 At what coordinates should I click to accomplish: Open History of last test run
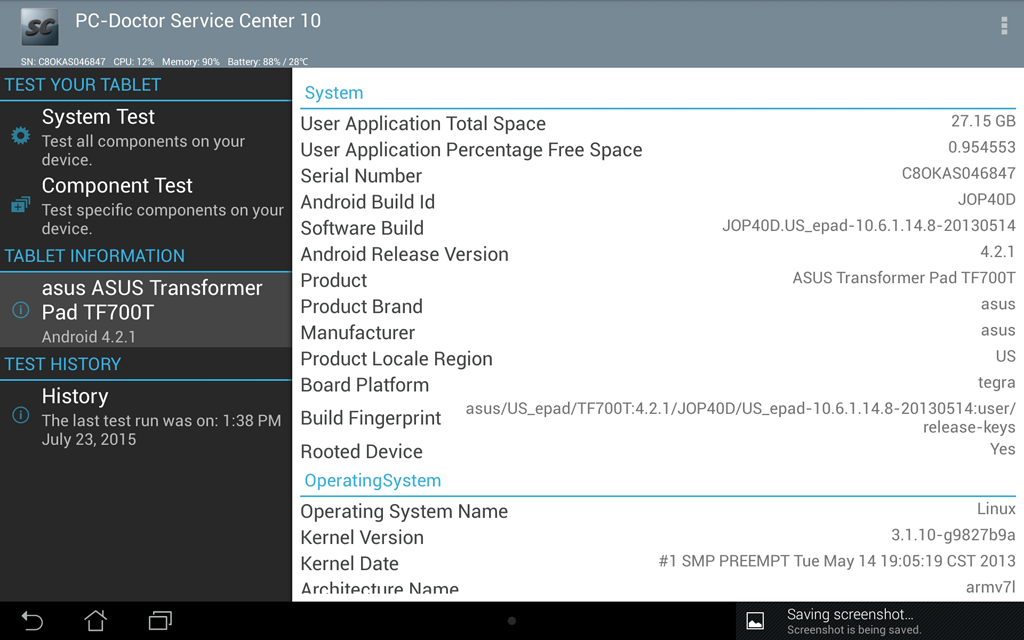pos(146,417)
